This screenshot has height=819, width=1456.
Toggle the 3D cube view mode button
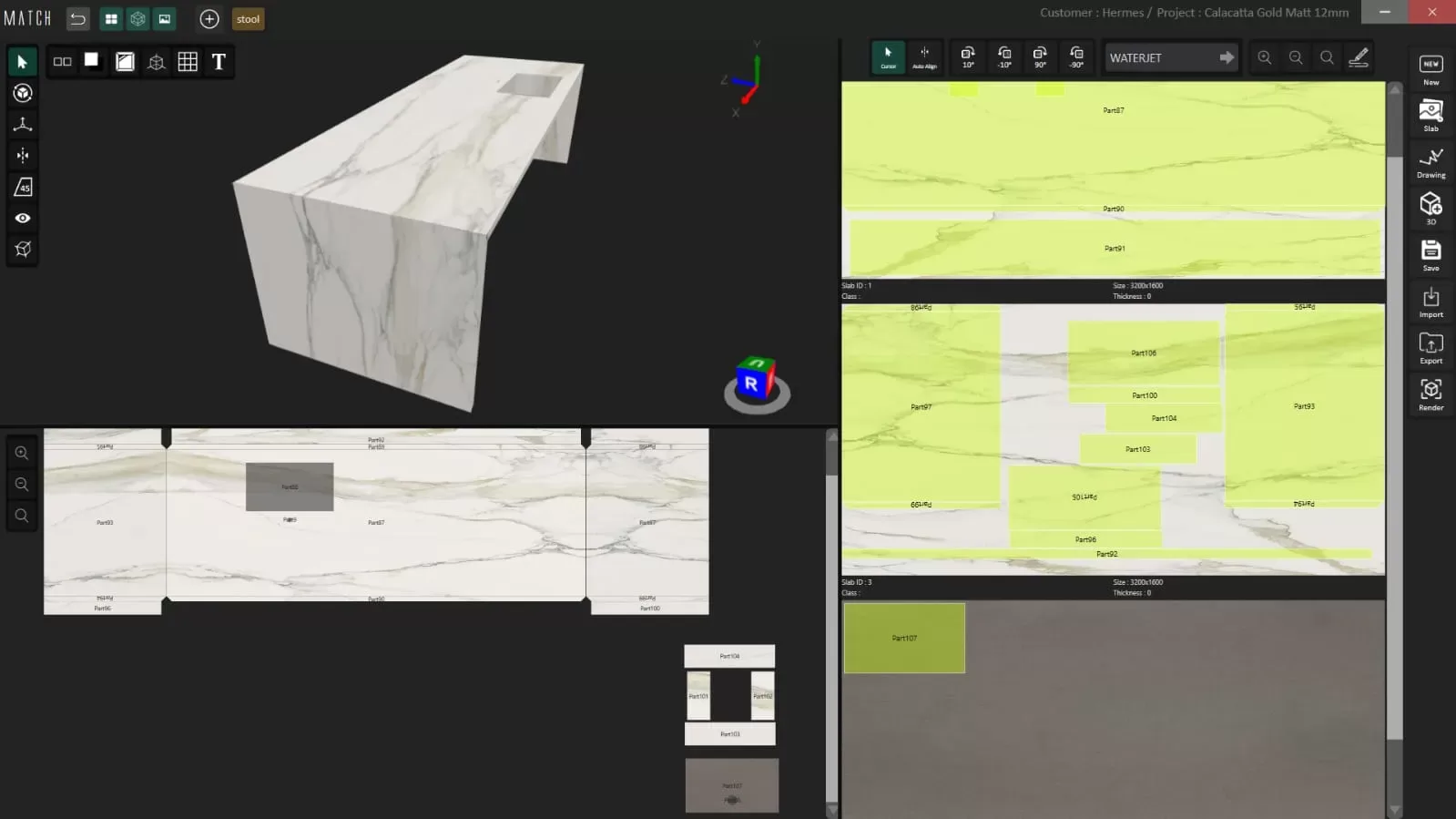coord(137,19)
